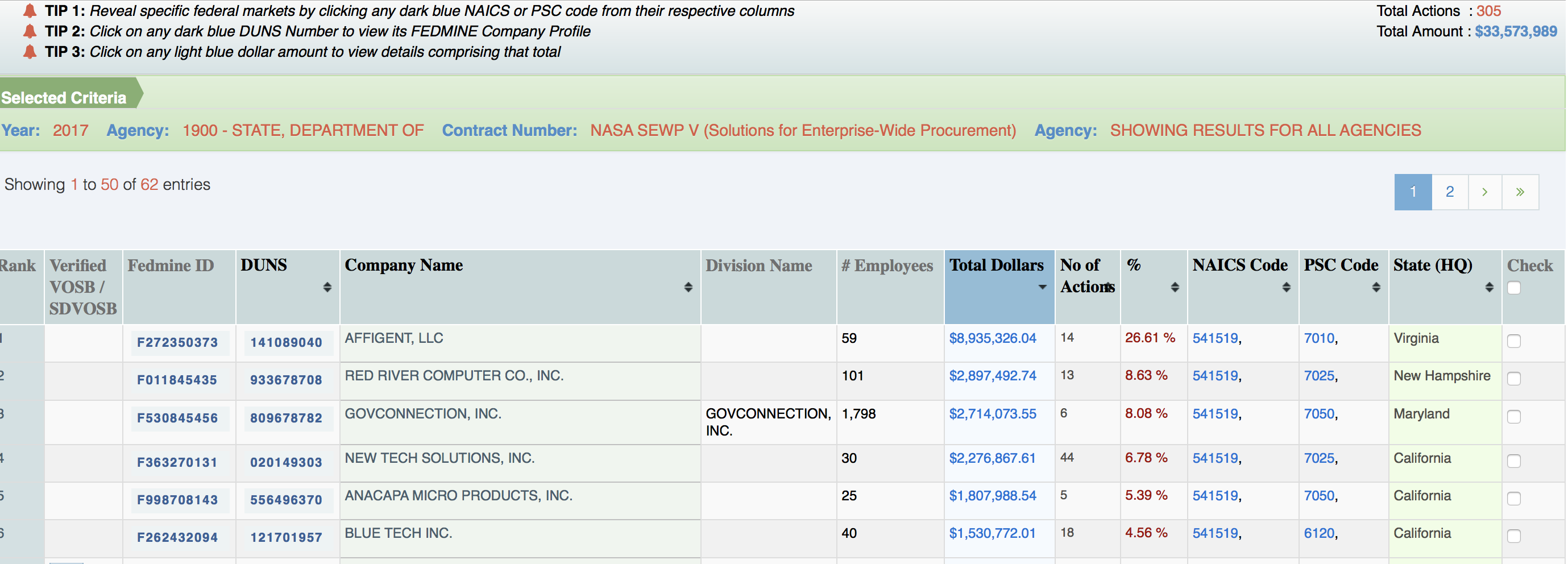
Task: Open NAICS 541519 in RED RIVER row
Action: 1215,376
